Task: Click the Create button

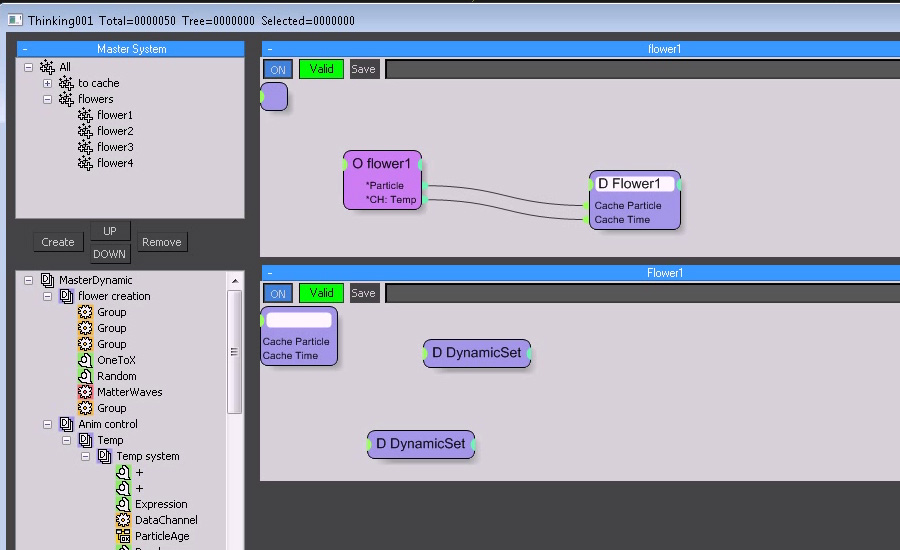Action: pos(58,242)
